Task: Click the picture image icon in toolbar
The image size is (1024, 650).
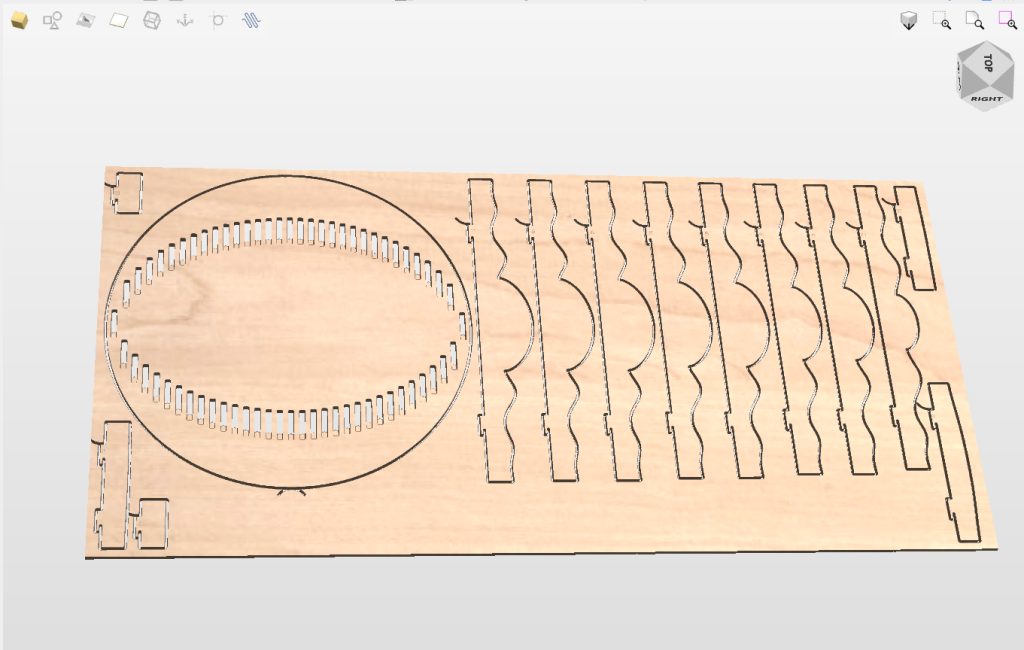Action: pyautogui.click(x=85, y=20)
